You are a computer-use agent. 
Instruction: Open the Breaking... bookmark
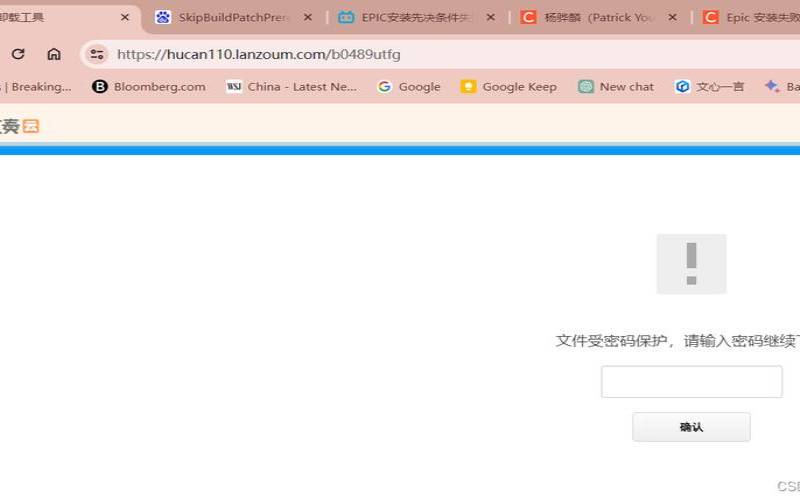36,87
